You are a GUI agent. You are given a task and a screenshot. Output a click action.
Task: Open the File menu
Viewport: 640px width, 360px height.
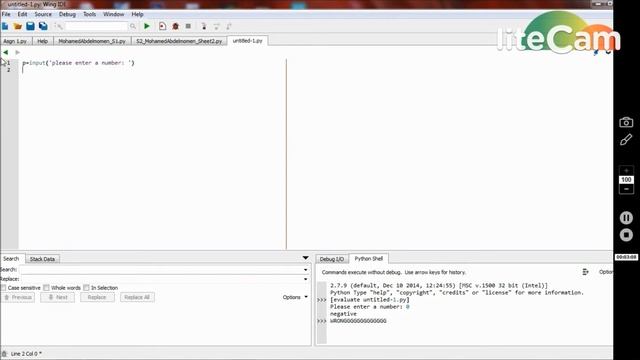[x=6, y=14]
